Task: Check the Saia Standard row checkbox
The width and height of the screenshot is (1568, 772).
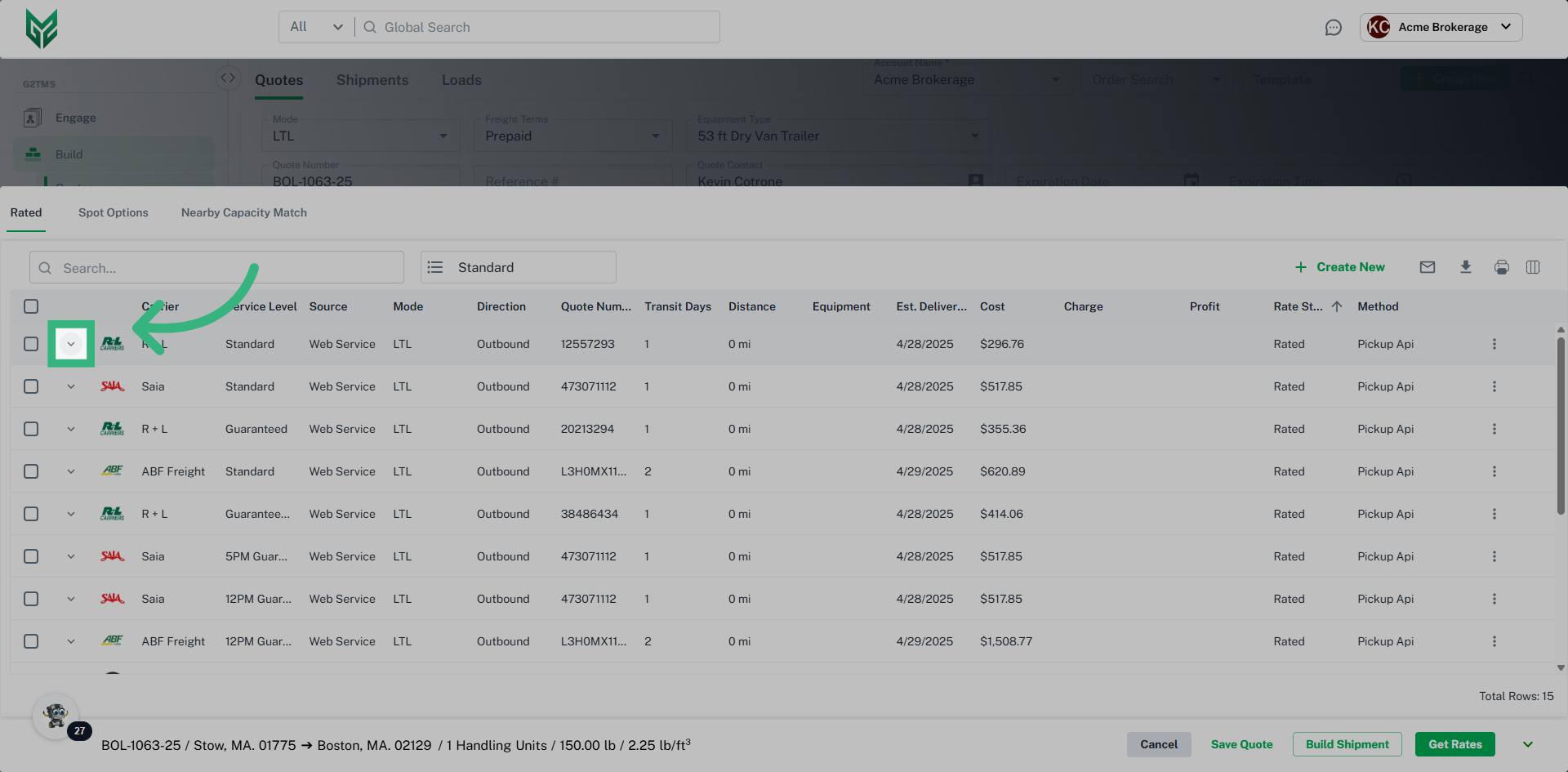Action: pyautogui.click(x=31, y=386)
